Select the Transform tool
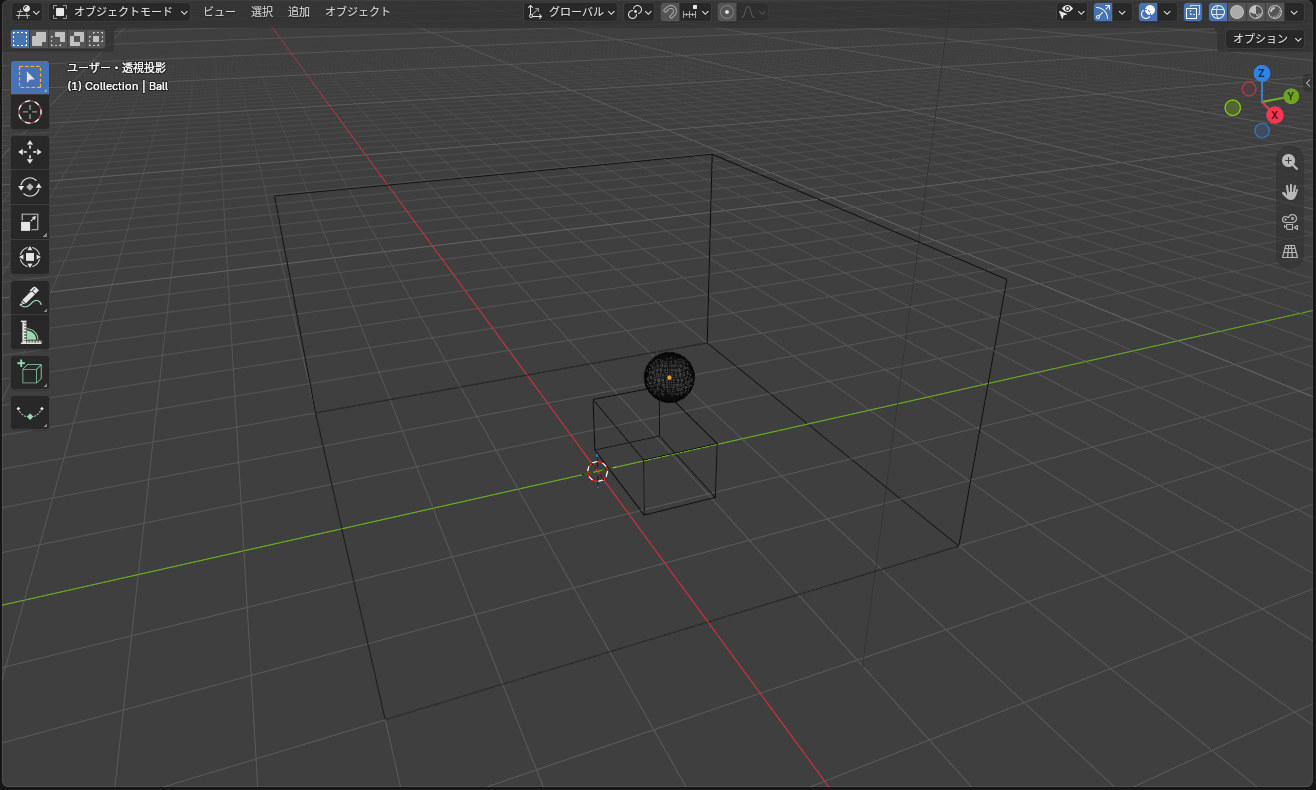Viewport: 1316px width, 790px height. [x=30, y=258]
